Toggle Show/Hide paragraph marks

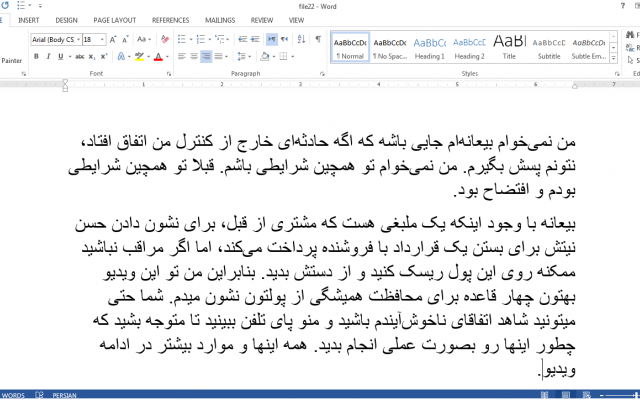(x=318, y=39)
